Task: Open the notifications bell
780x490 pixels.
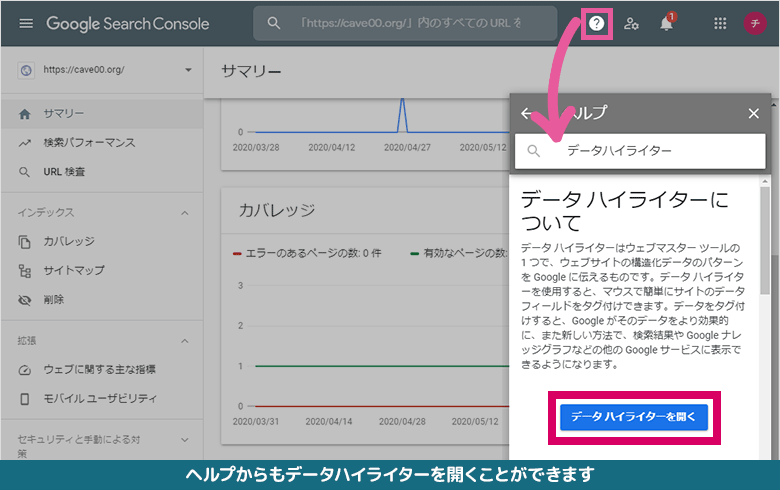Action: 667,23
